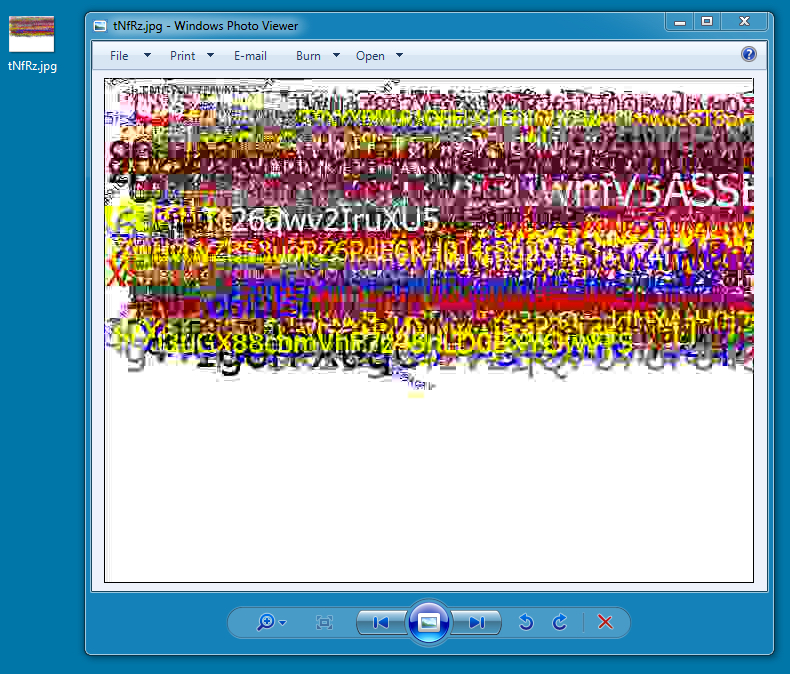Maximize the Photo Viewer window

pos(707,21)
